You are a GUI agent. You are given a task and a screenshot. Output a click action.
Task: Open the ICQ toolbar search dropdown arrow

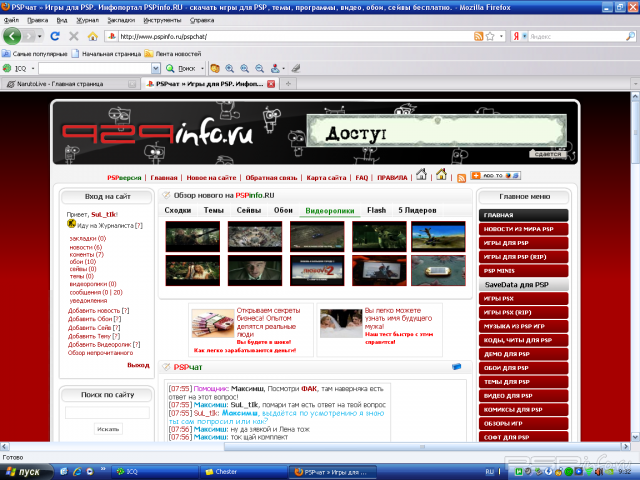point(155,68)
